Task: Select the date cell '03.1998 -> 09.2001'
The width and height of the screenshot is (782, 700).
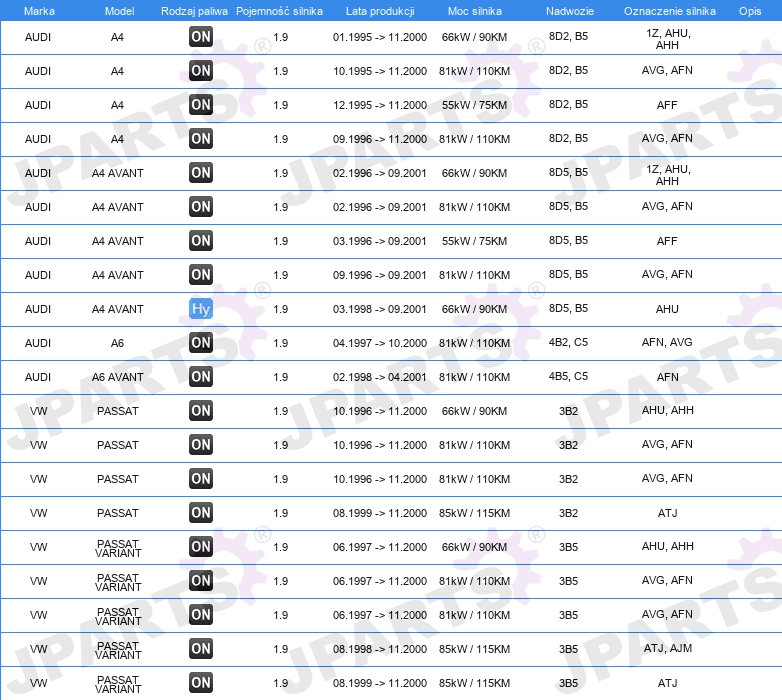Action: [380, 309]
